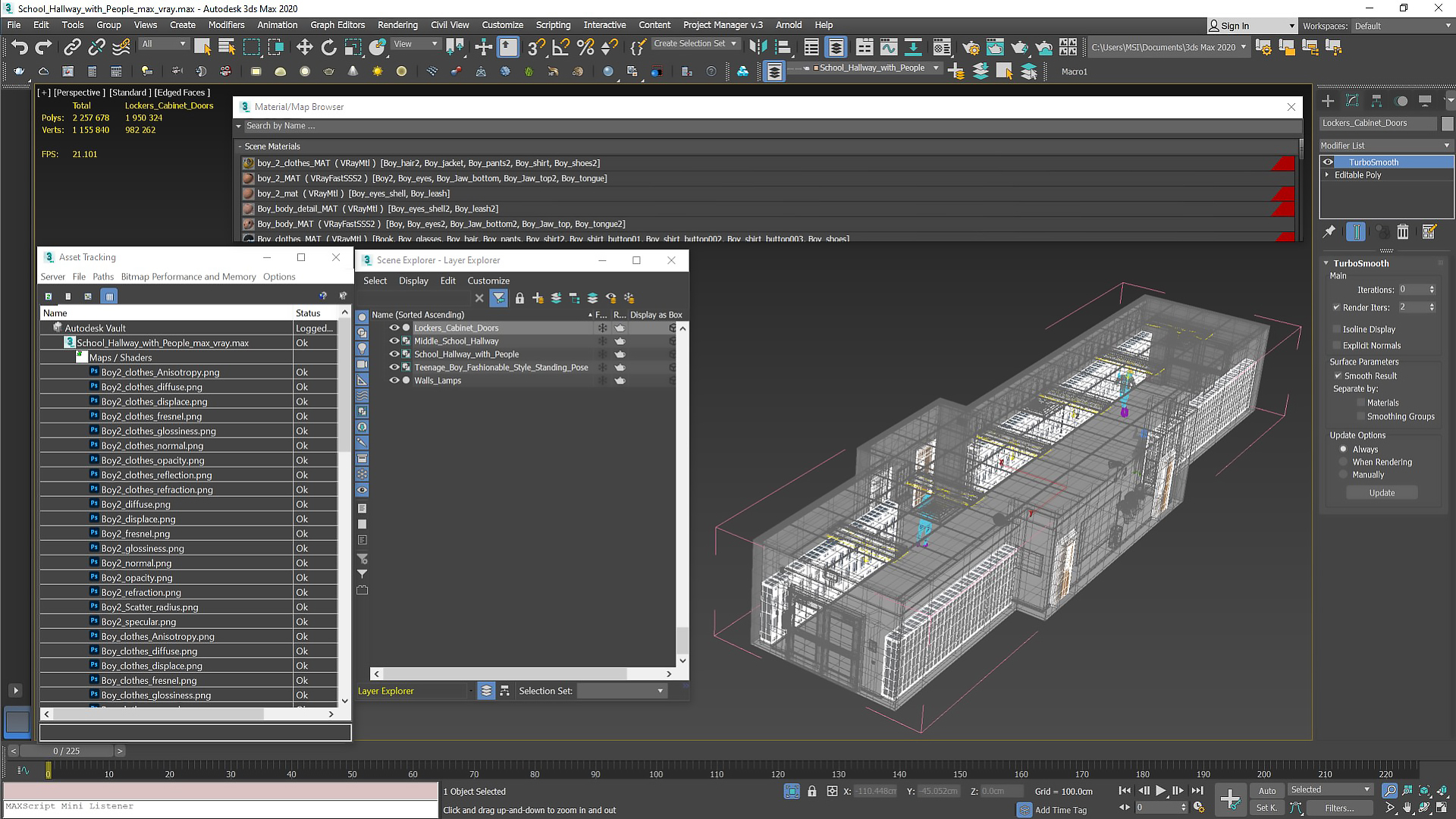
Task: Choose the Select and Rotate tool
Action: pyautogui.click(x=328, y=47)
